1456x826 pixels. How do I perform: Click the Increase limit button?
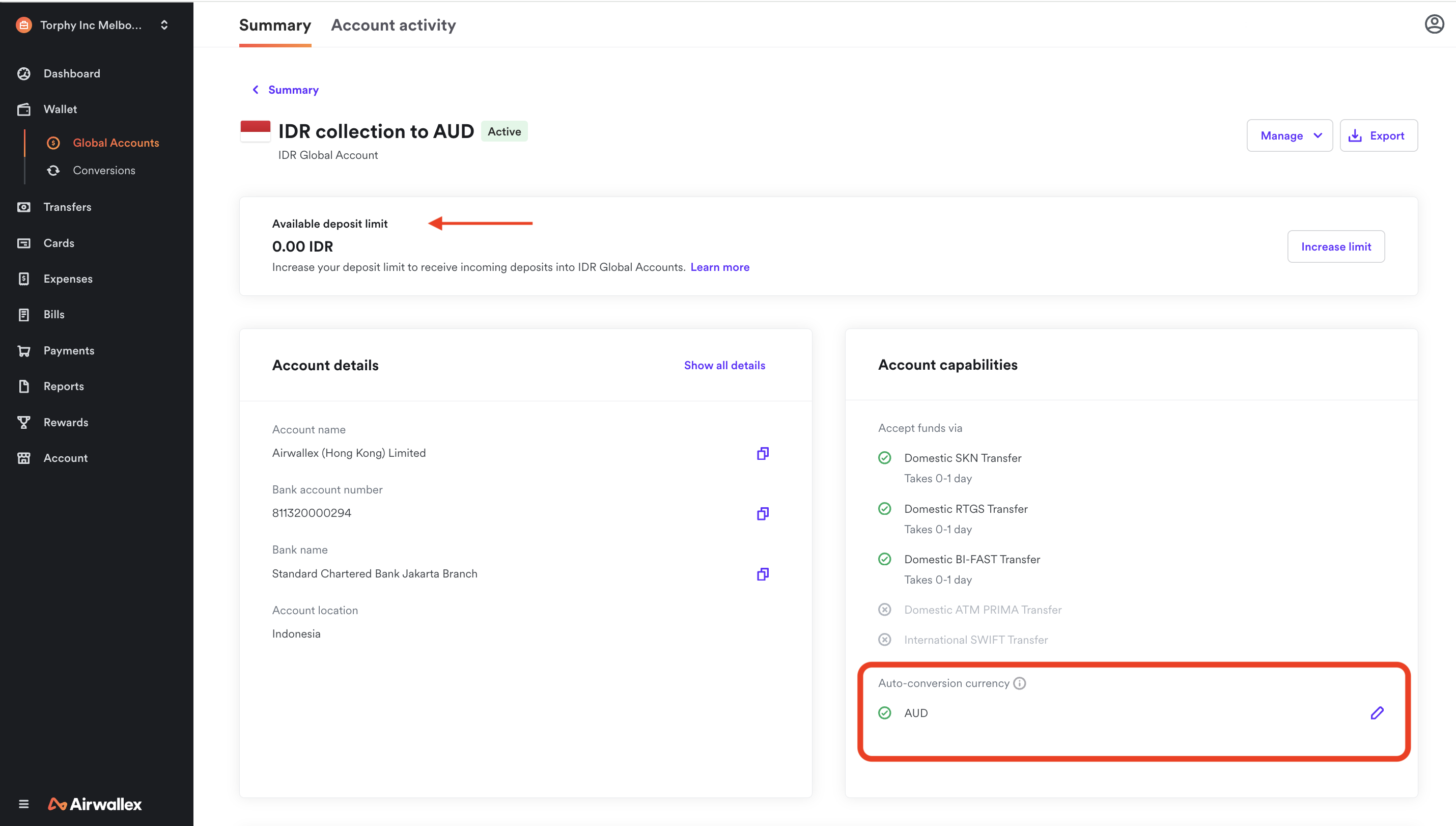(1335, 247)
